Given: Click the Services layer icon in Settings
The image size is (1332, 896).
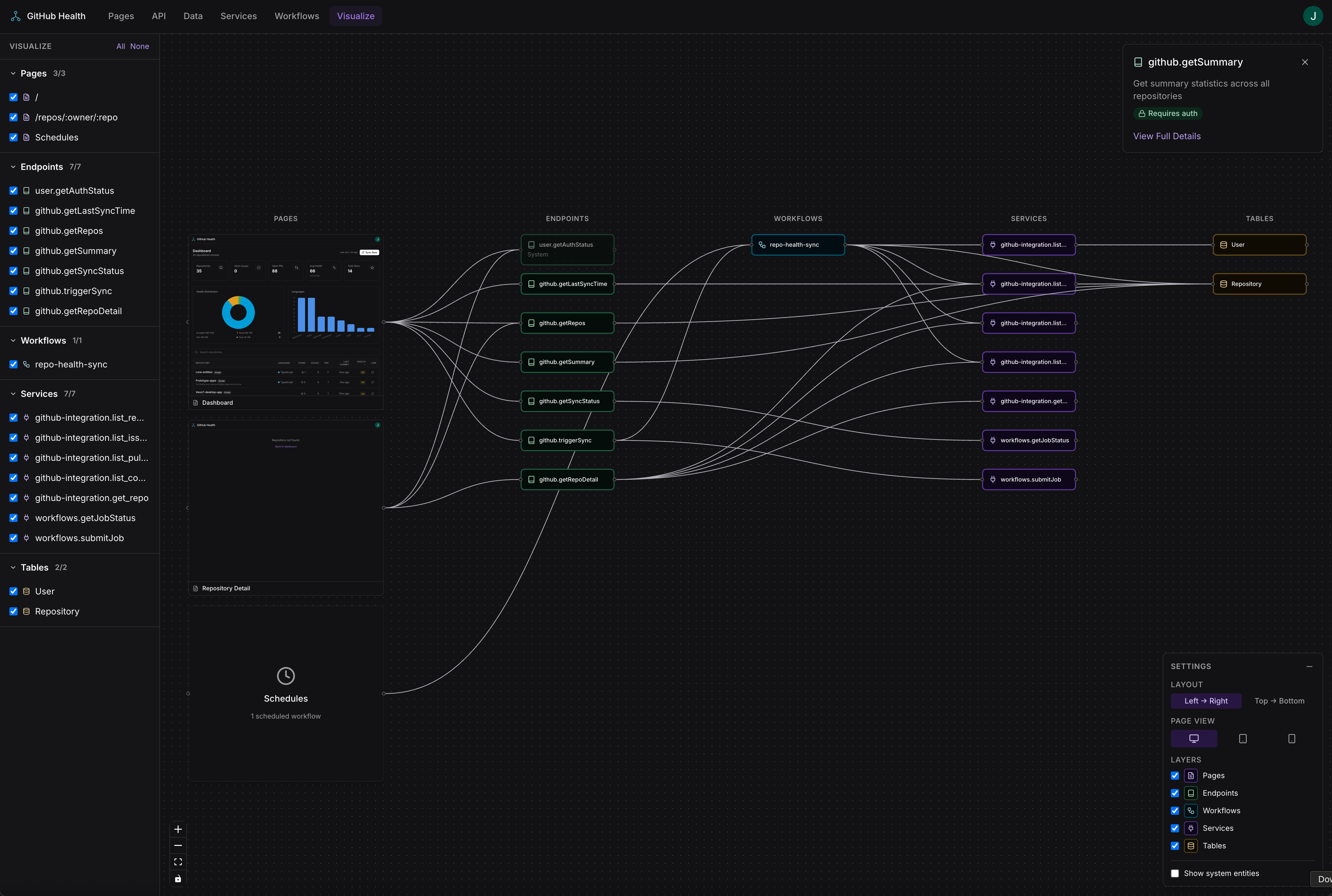Looking at the screenshot, I should pos(1191,829).
